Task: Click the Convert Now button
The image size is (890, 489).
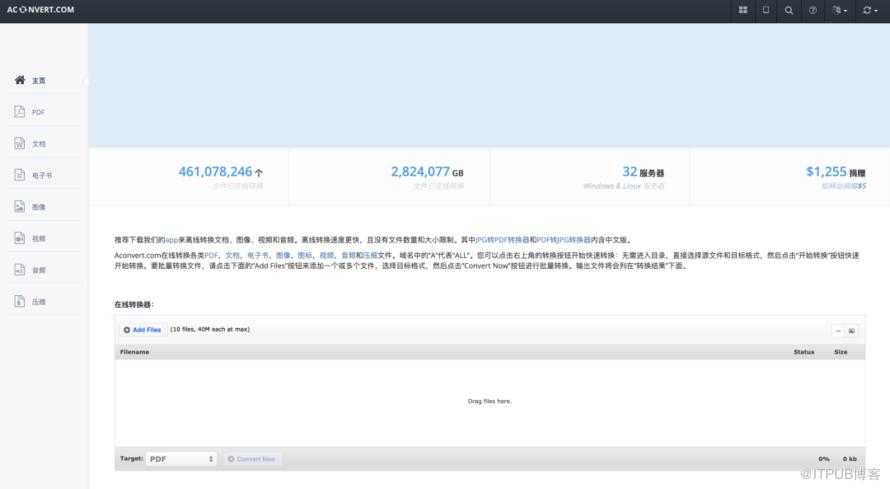Action: click(x=251, y=459)
